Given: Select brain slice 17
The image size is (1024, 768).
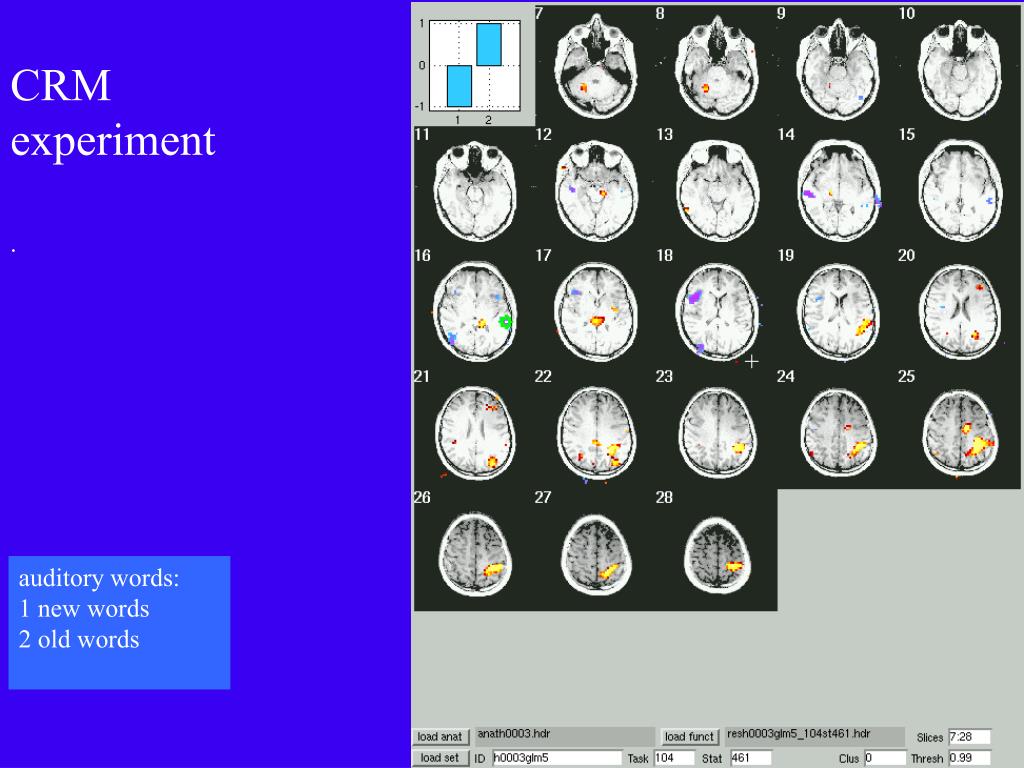Looking at the screenshot, I should [596, 312].
